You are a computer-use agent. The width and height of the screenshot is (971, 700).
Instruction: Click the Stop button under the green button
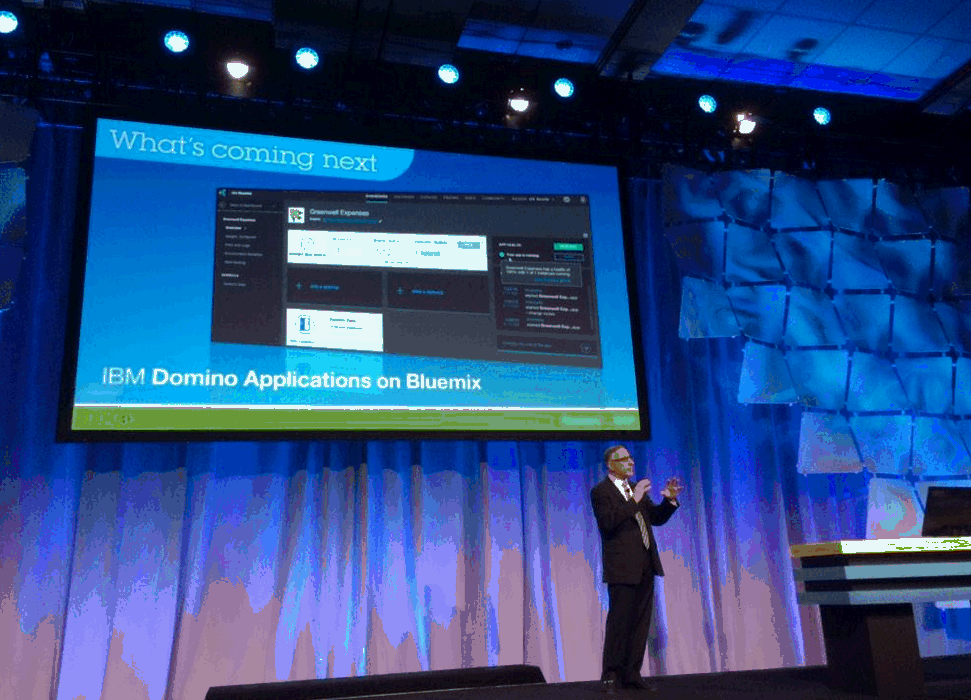(x=568, y=256)
